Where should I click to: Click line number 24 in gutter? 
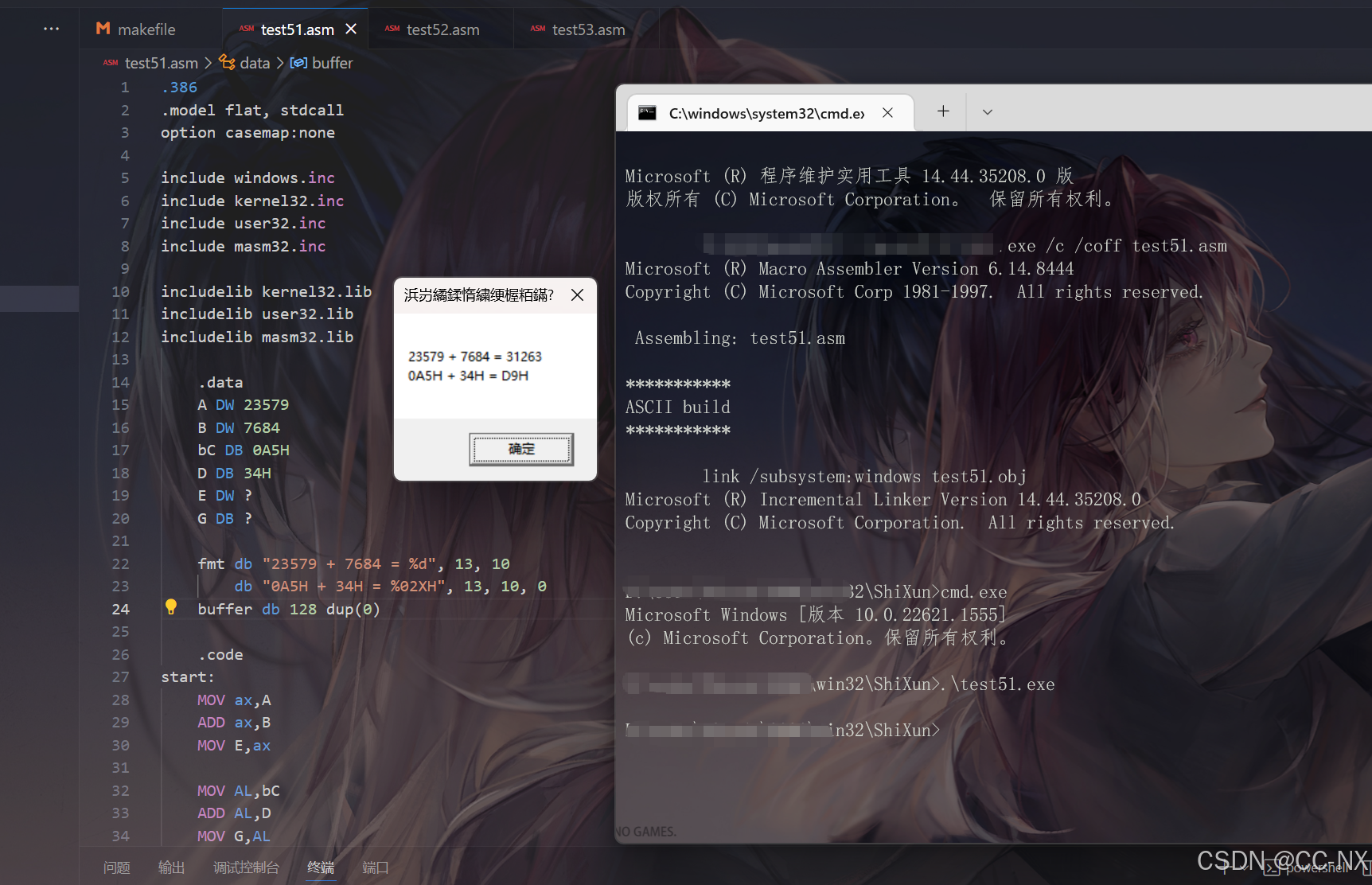click(x=120, y=609)
